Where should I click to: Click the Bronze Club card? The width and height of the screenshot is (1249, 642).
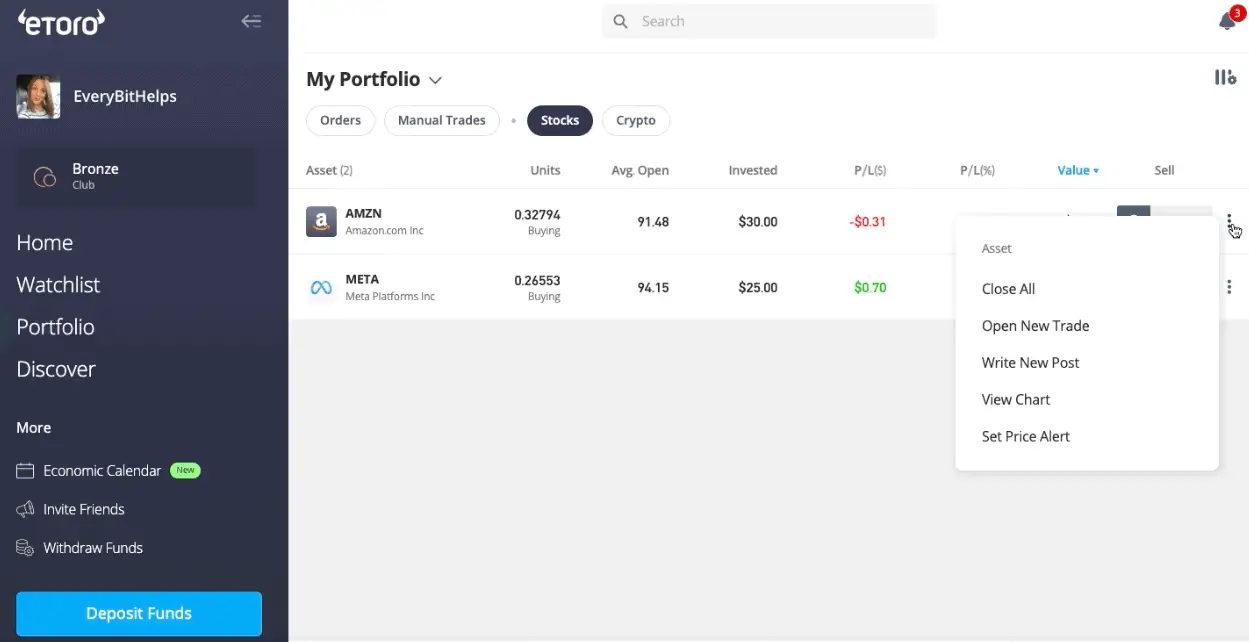(135, 177)
